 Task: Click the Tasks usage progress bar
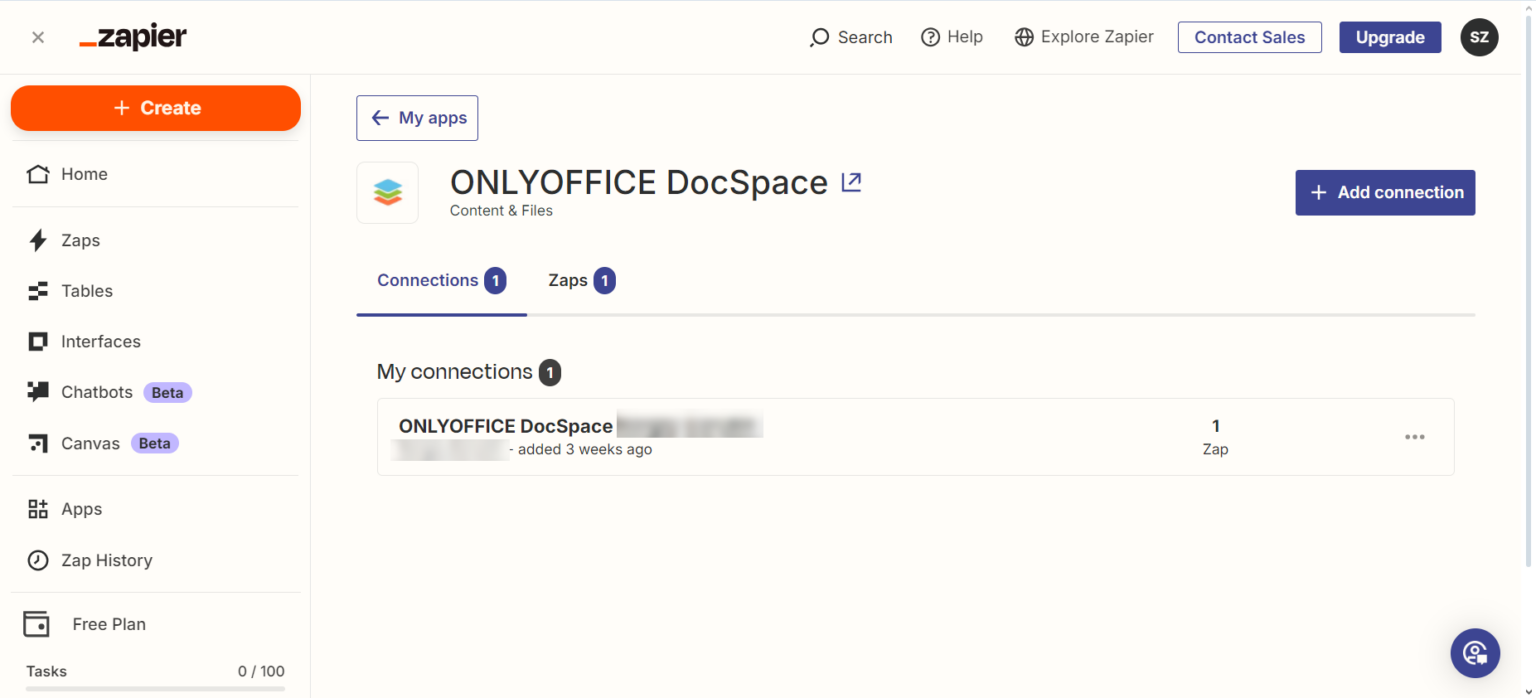(x=155, y=687)
